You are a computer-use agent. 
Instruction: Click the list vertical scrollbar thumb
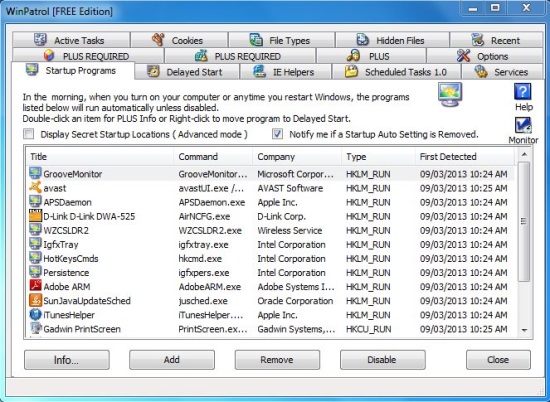pos(524,221)
